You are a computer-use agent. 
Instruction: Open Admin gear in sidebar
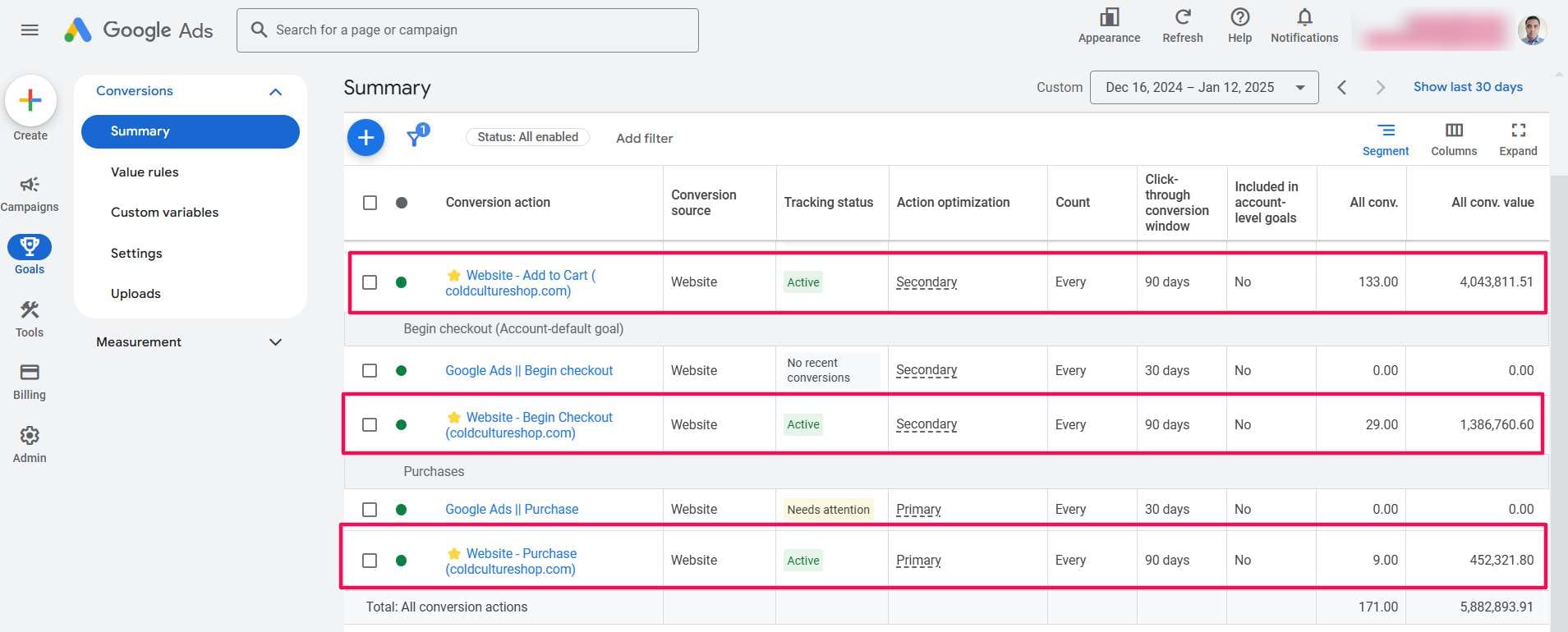tap(30, 444)
